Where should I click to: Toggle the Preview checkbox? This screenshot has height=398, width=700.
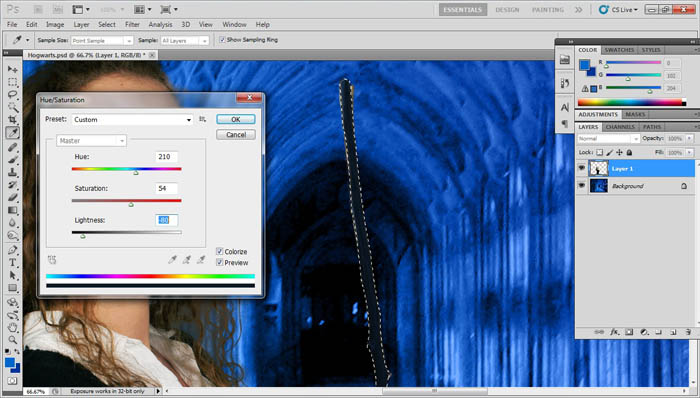[220, 262]
